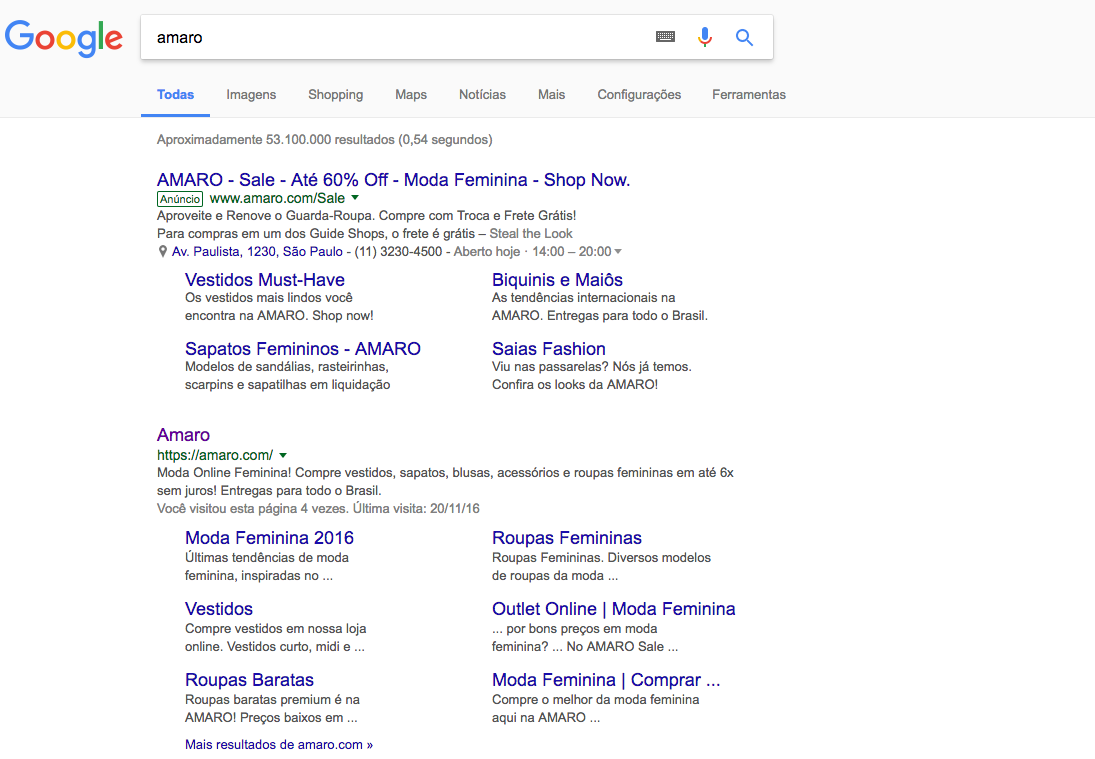
Task: Open Configurações menu
Action: [x=639, y=94]
